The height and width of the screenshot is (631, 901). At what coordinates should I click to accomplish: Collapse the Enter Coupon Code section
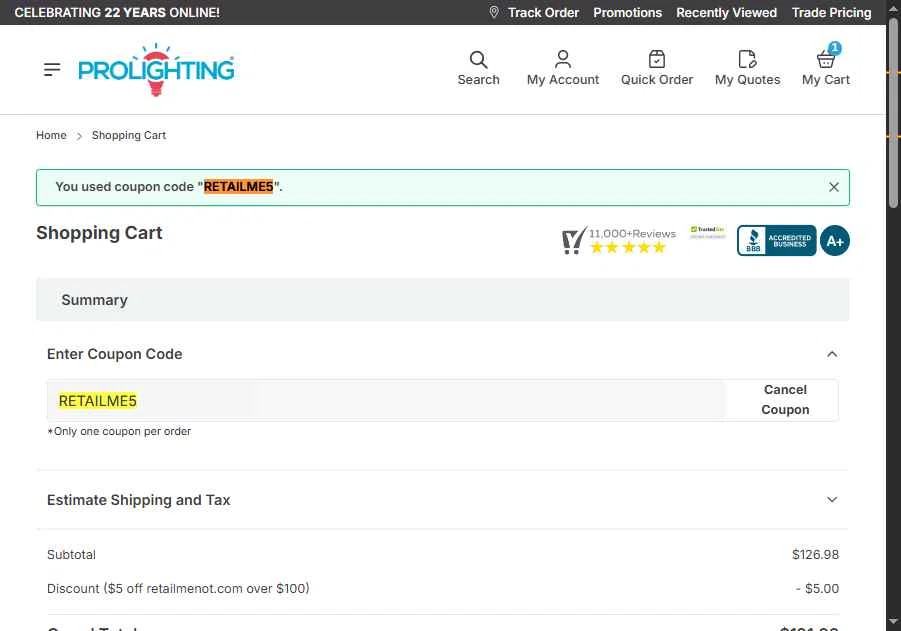point(831,354)
